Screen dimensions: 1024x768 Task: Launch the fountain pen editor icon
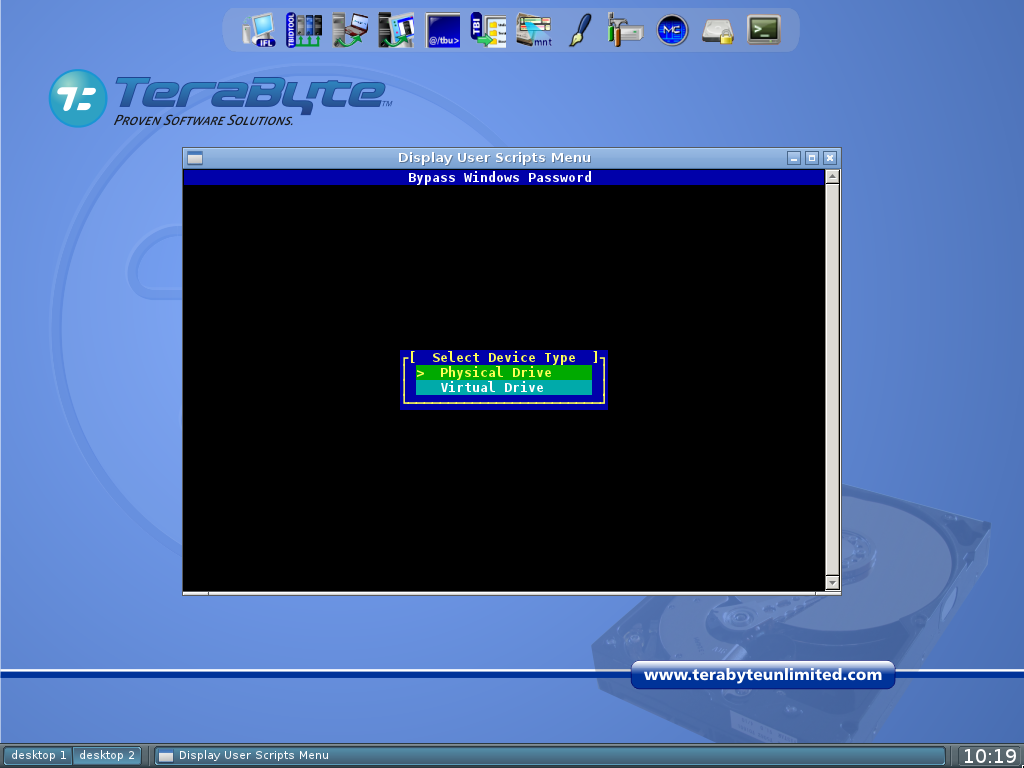(x=580, y=30)
